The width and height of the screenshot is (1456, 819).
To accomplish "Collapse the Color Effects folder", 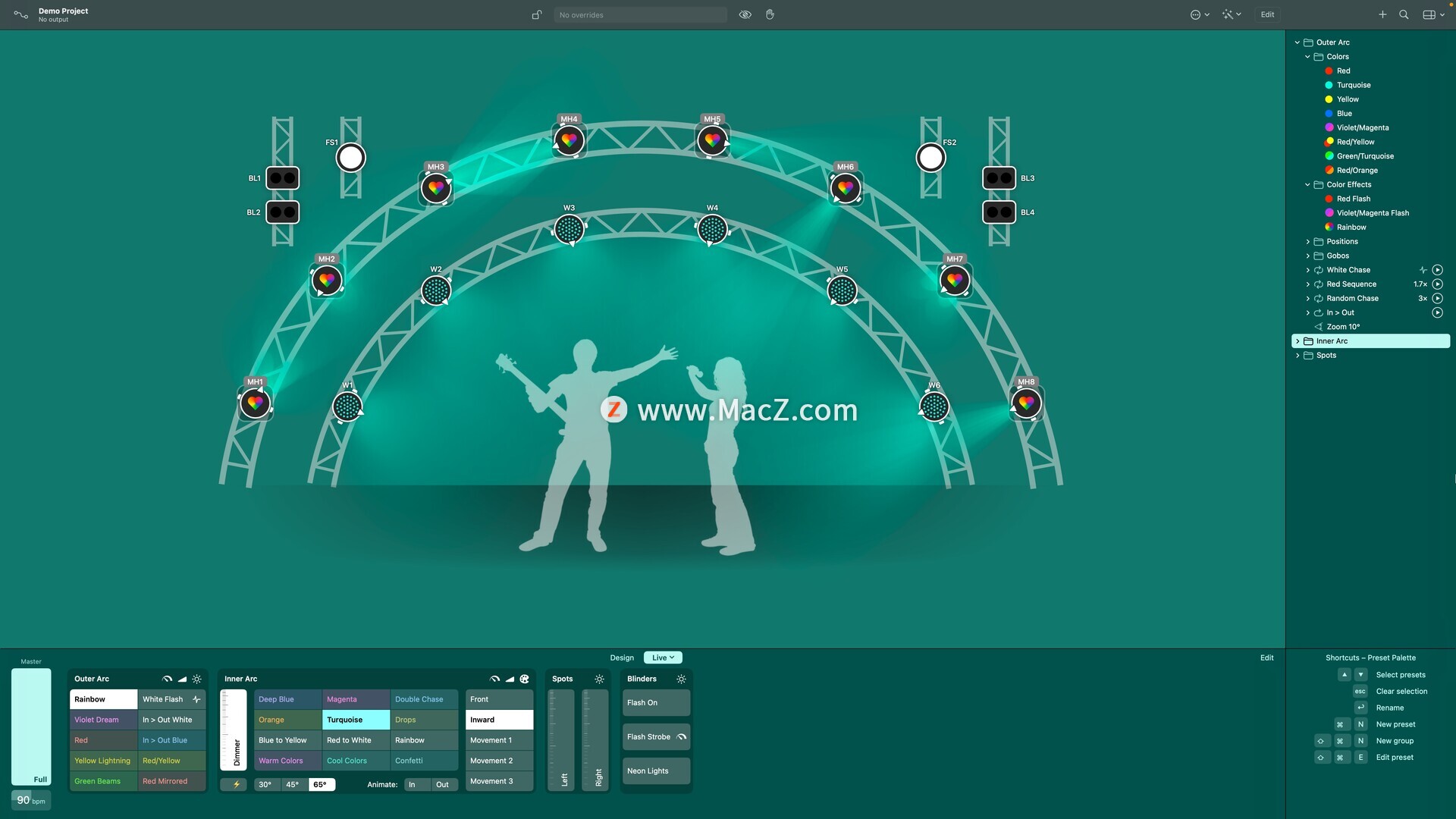I will point(1307,185).
